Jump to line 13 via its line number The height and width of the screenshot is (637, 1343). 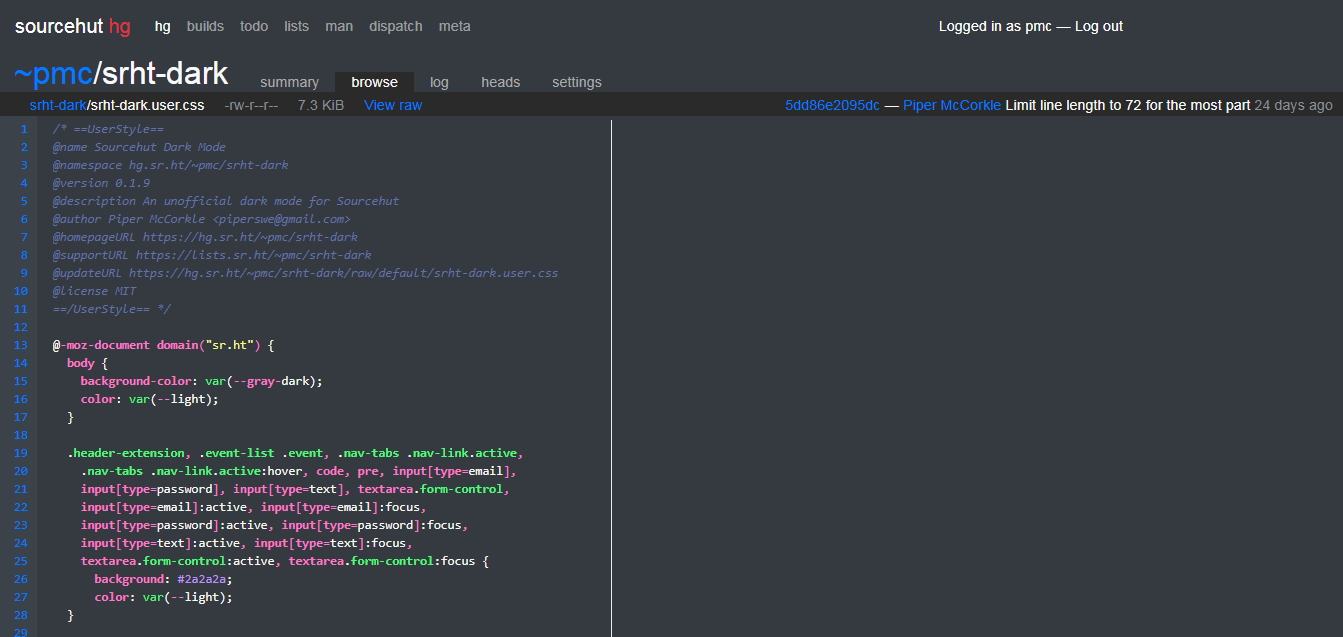pyautogui.click(x=21, y=345)
